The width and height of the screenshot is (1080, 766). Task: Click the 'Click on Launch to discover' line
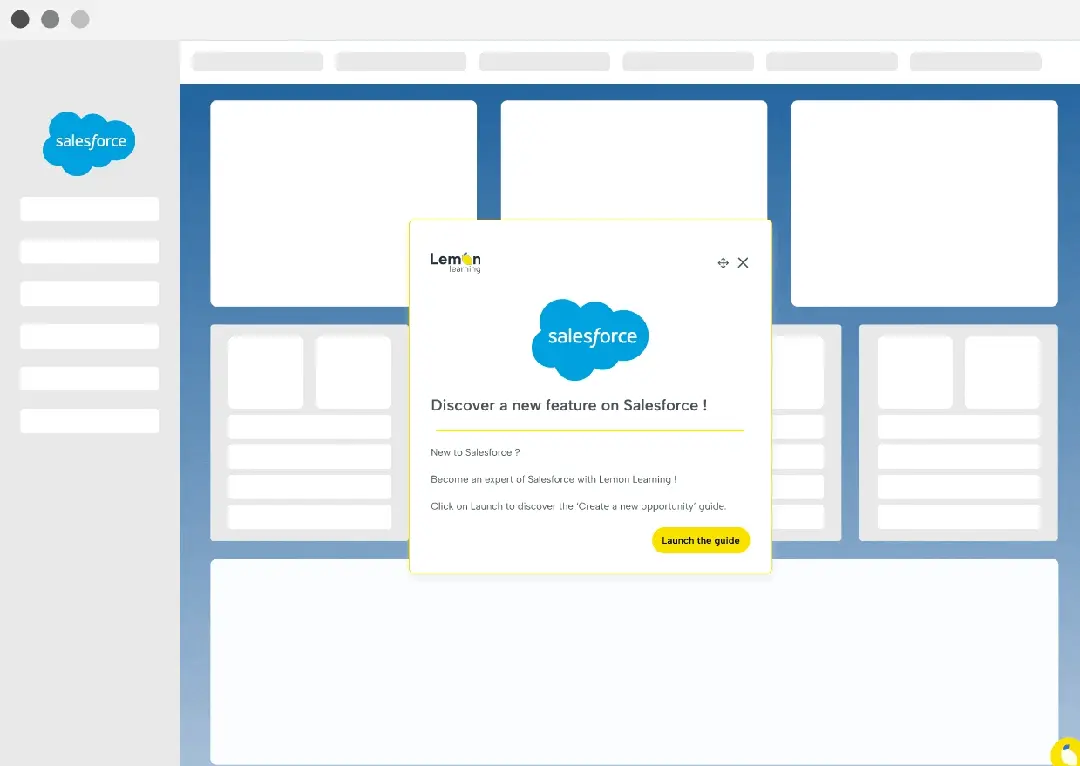coord(578,506)
